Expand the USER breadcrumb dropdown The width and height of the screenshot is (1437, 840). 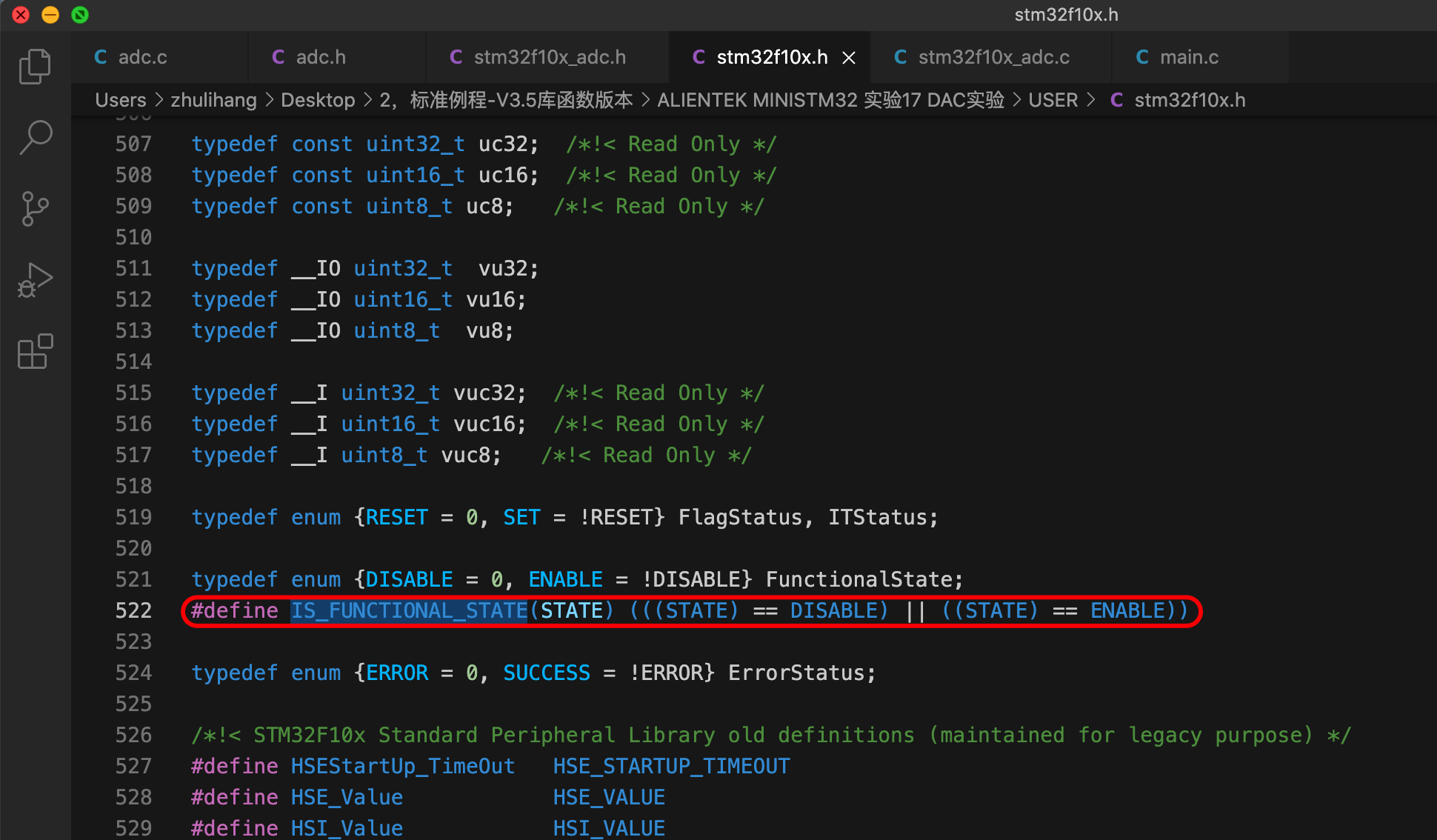point(1053,100)
